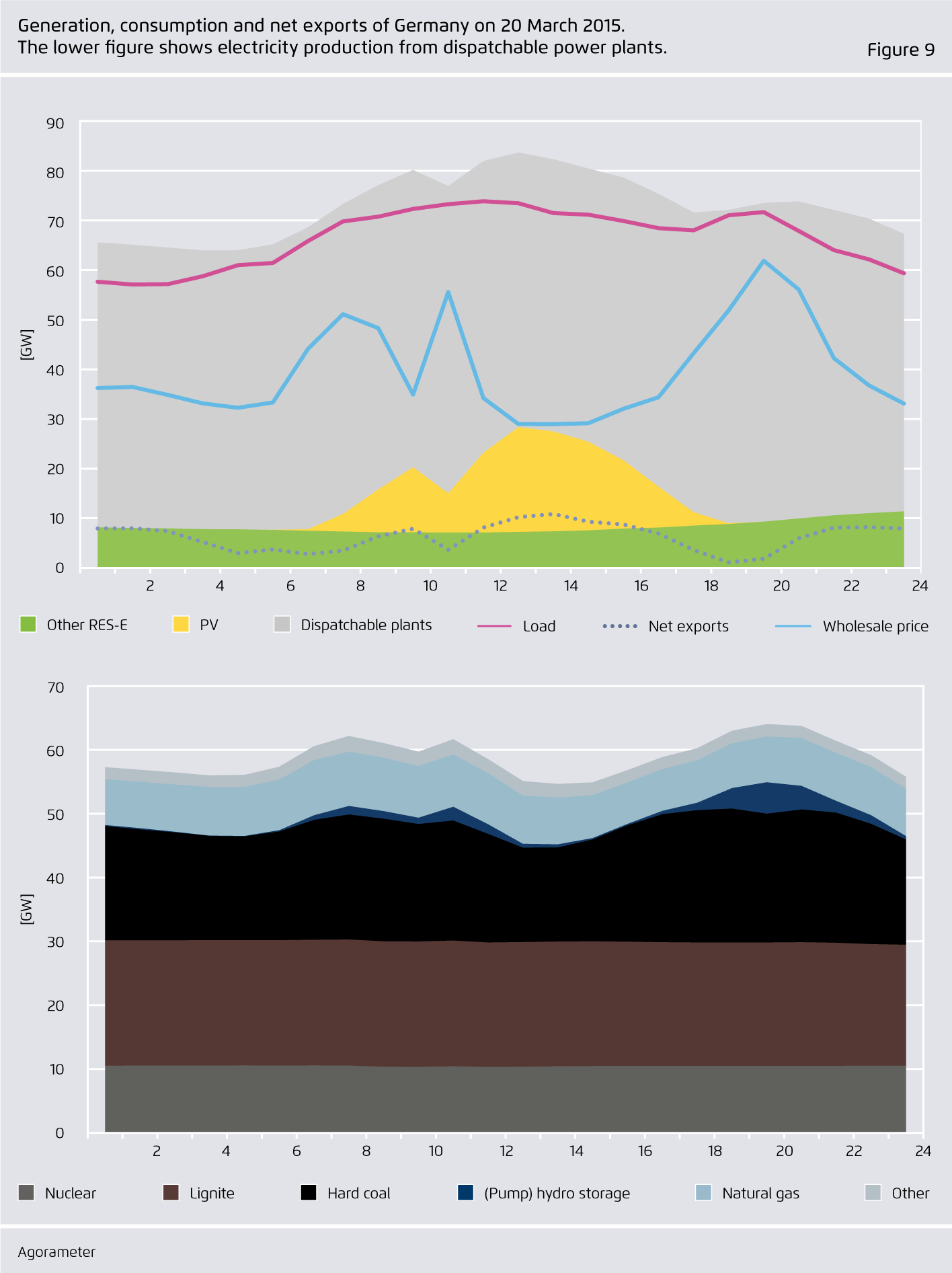
Task: Click the 12 hour tick on lower chart
Action: 506,1151
